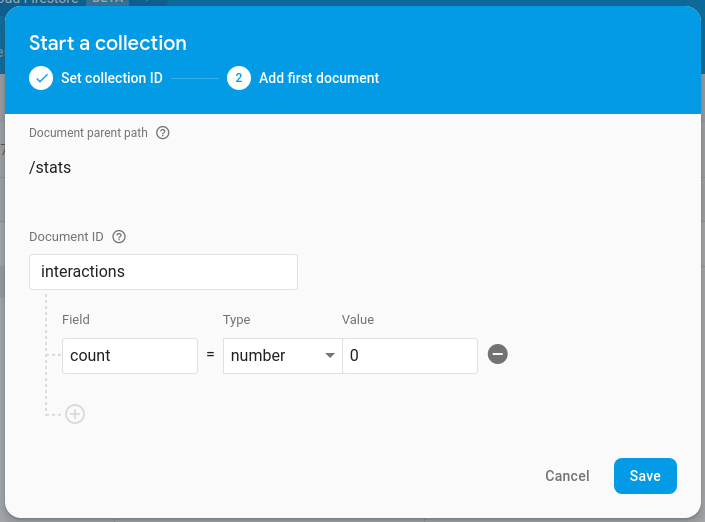Add a new field with plus icon
The image size is (705, 522).
(x=75, y=414)
